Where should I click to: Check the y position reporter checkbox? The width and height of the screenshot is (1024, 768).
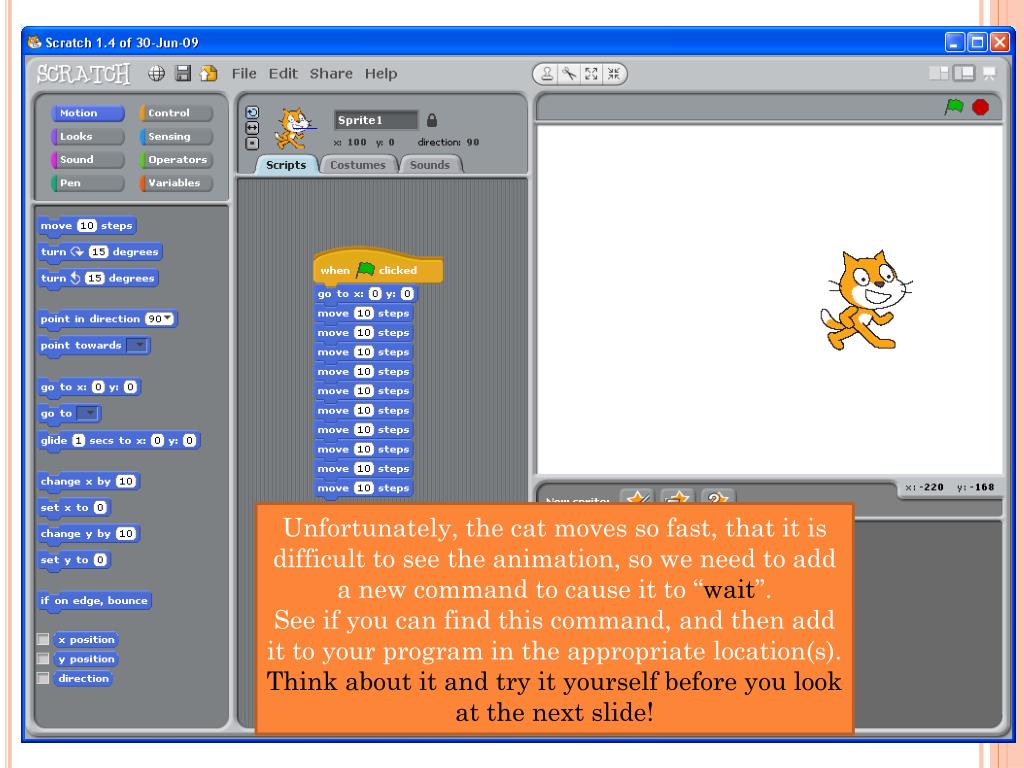pos(43,658)
